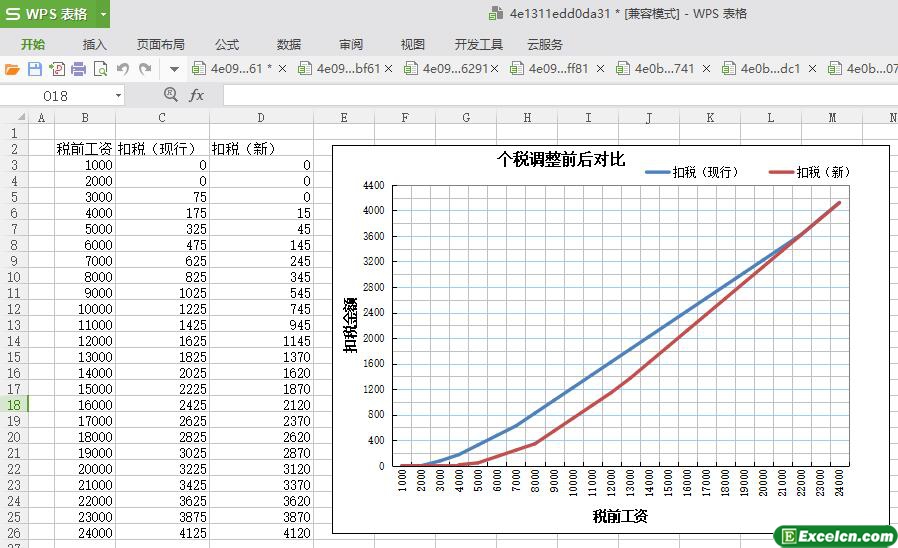The height and width of the screenshot is (548, 898).
Task: Open the WPS 表格 application menu dropdown
Action: pyautogui.click(x=103, y=14)
